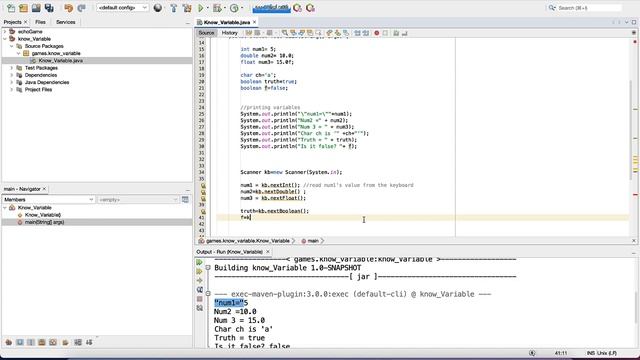Viewport: 640px width, 360px height.
Task: Open the Debug Project dropdown arrow
Action: tap(225, 8)
